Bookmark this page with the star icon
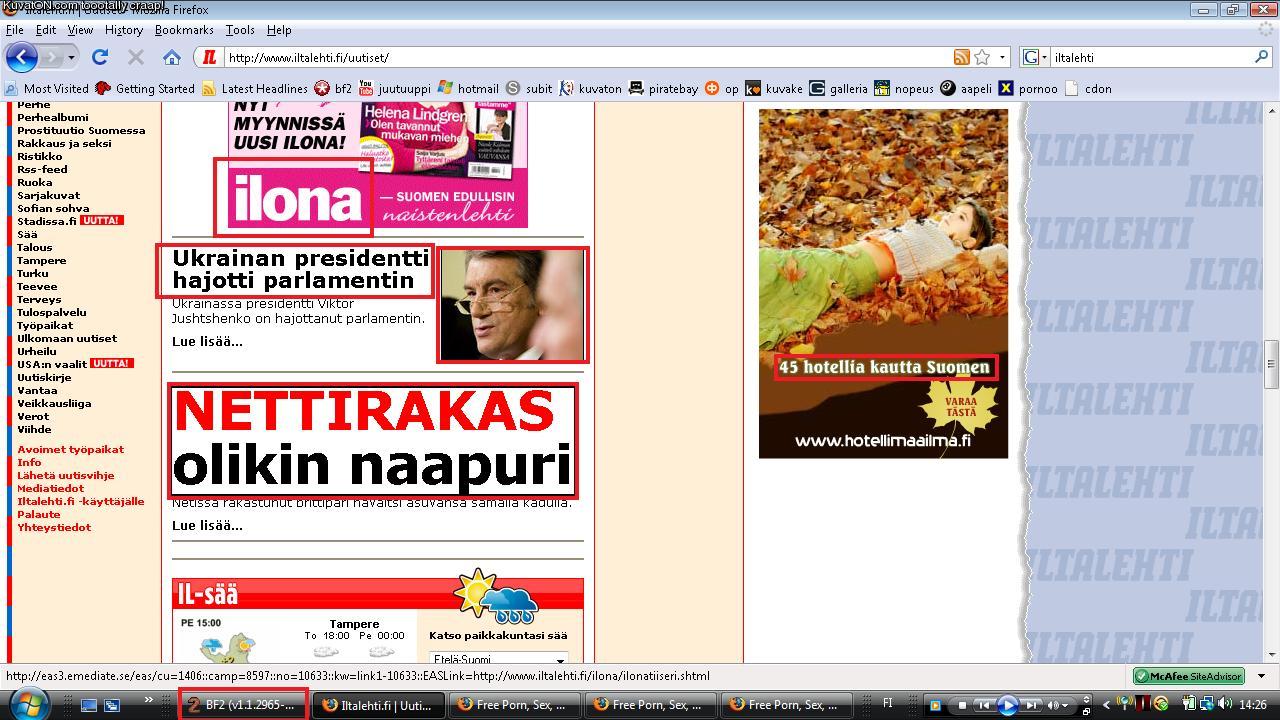Viewport: 1280px width, 720px height. 982,57
